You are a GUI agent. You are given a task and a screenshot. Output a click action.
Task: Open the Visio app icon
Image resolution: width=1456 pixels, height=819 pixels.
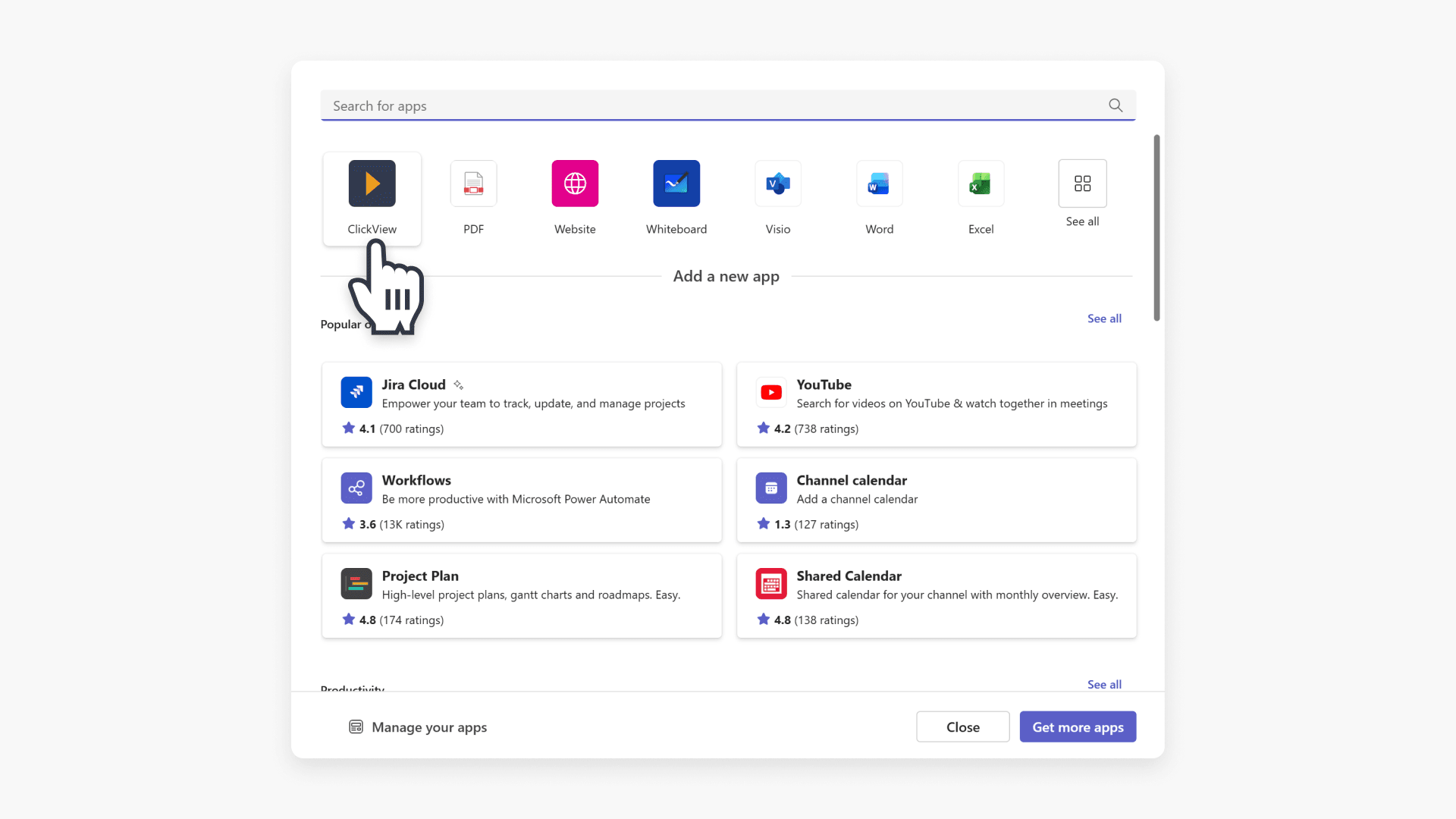777,184
